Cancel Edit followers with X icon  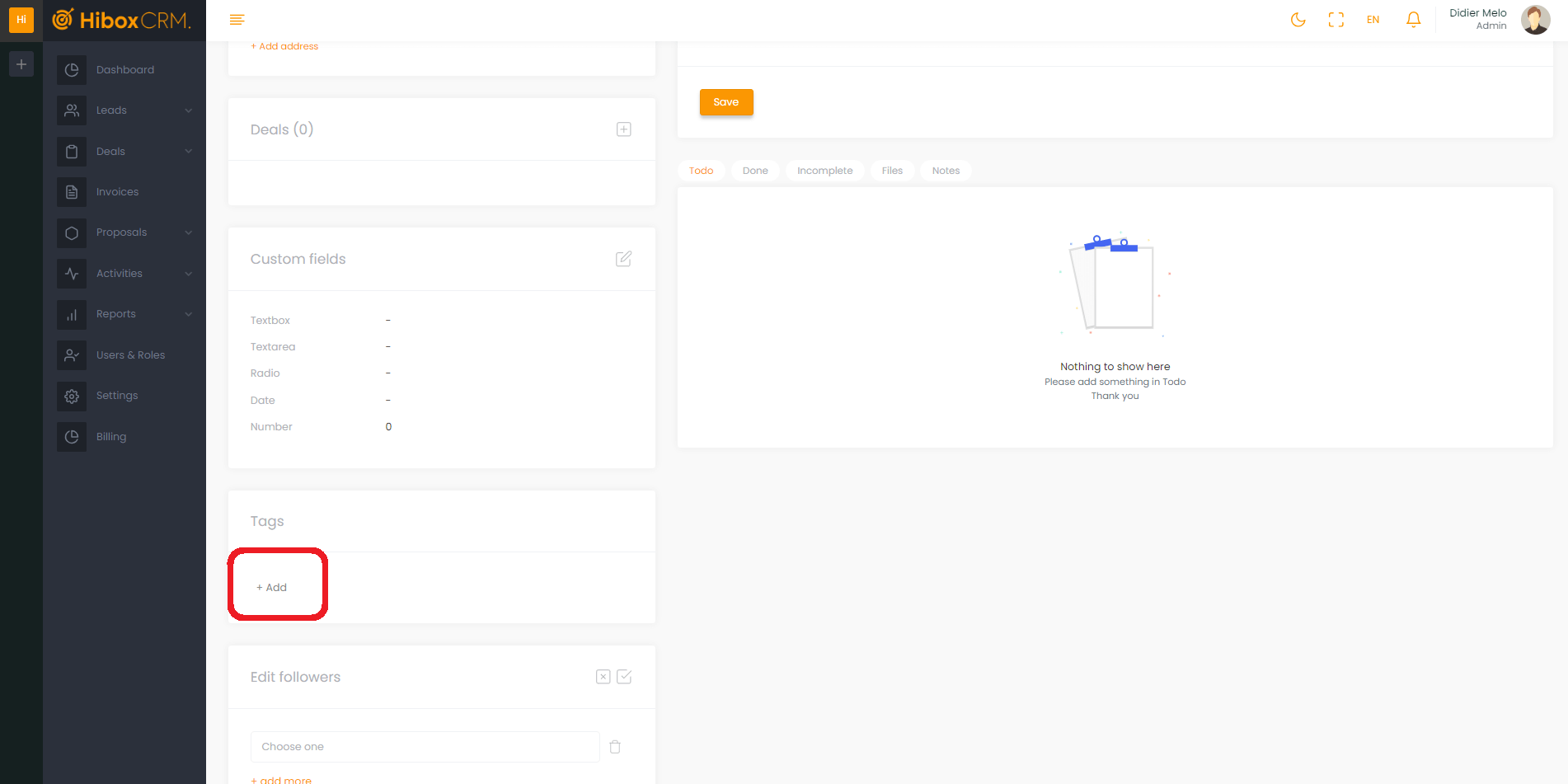[x=603, y=677]
